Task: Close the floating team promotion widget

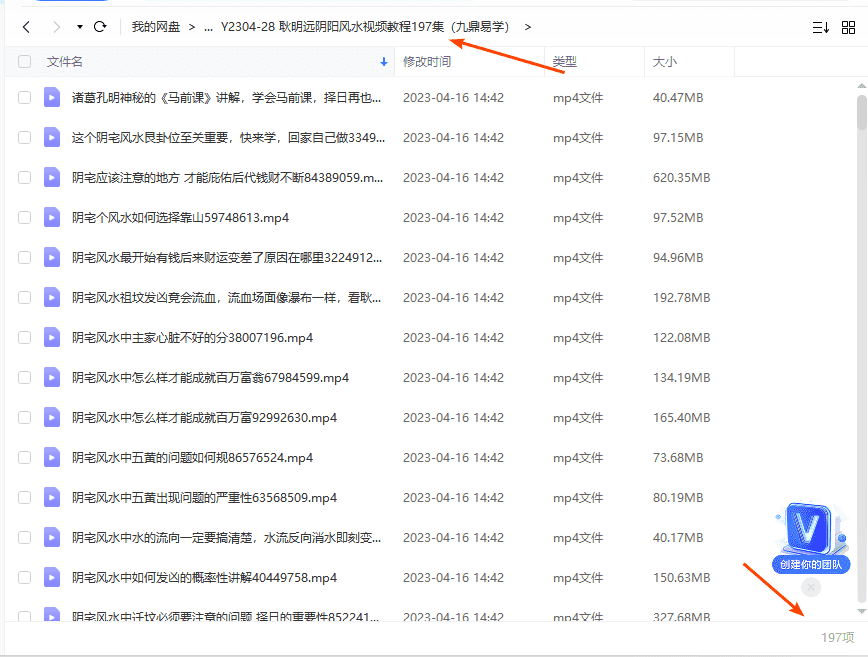Action: click(x=811, y=588)
